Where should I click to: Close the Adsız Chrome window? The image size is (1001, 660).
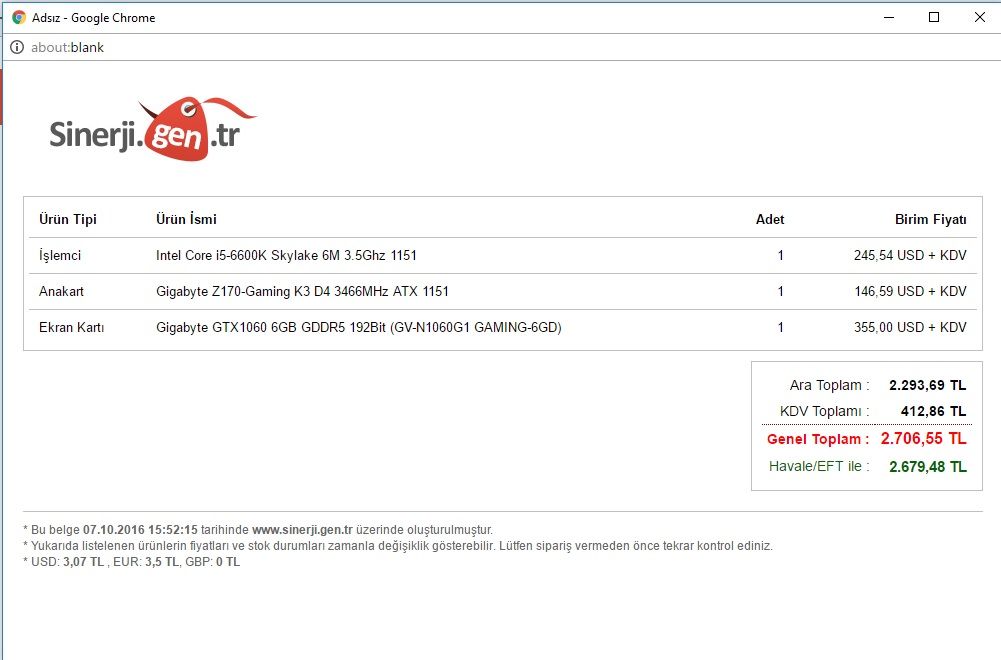[980, 17]
